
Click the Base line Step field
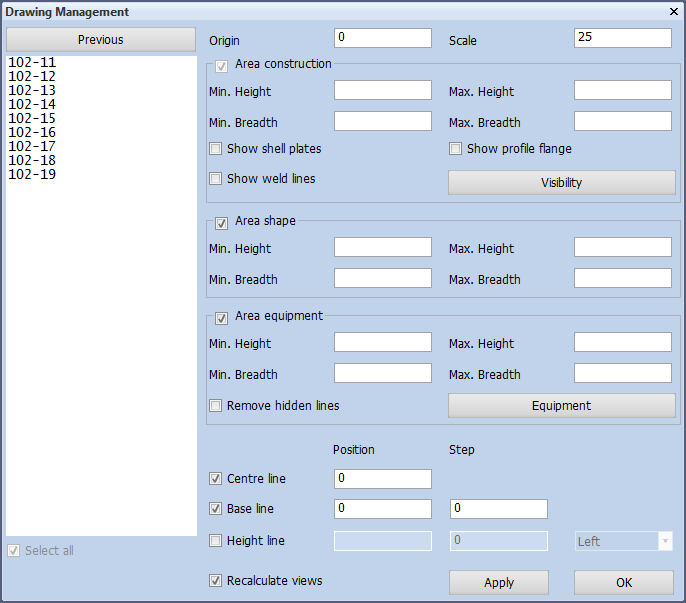(499, 509)
